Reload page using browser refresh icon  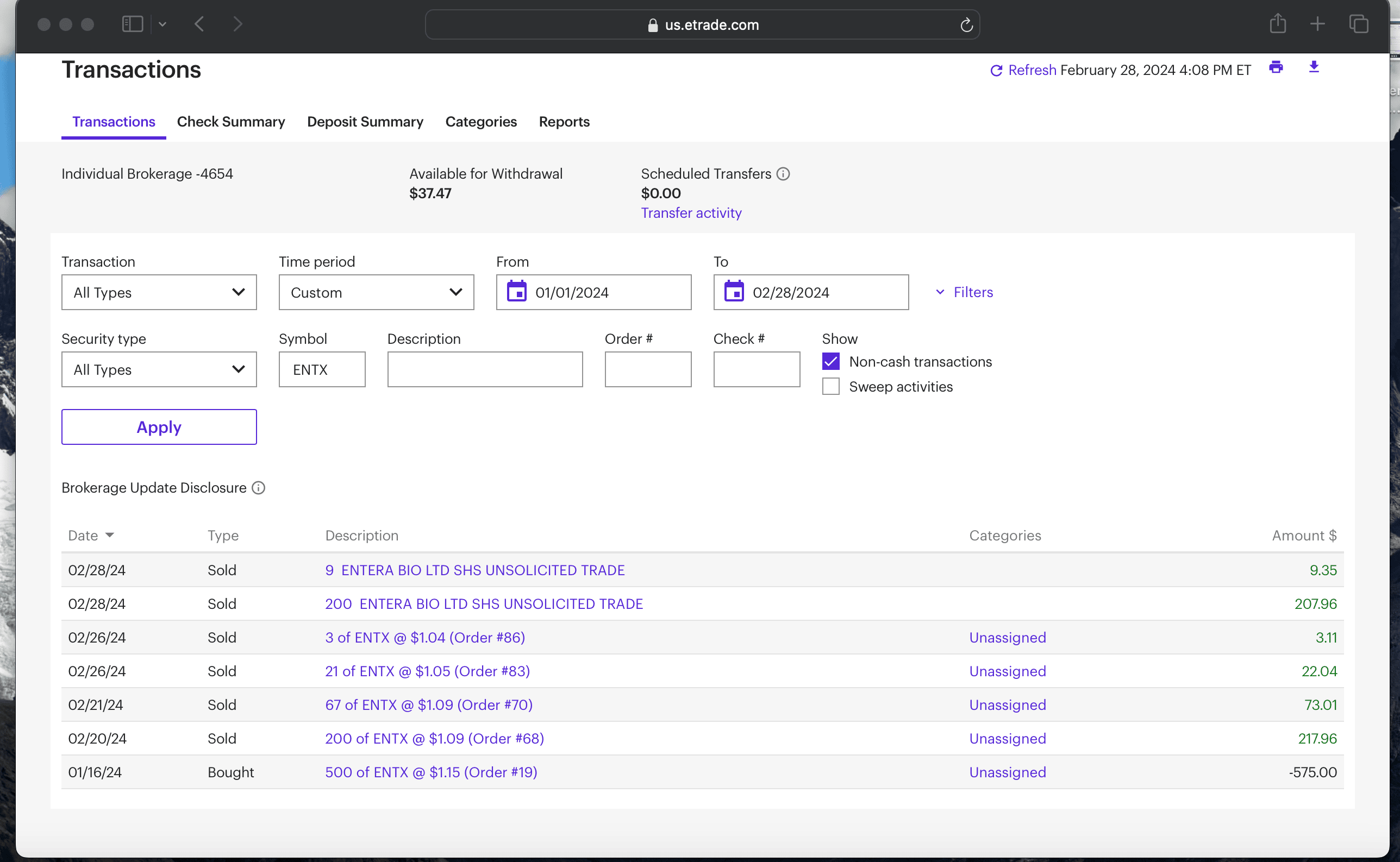pos(966,24)
